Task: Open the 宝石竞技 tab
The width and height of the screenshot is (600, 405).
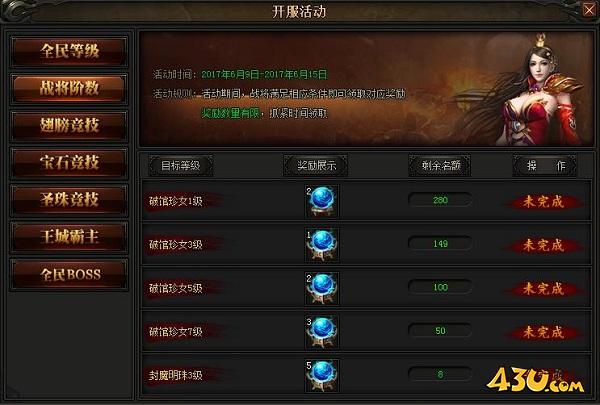Action: 69,163
